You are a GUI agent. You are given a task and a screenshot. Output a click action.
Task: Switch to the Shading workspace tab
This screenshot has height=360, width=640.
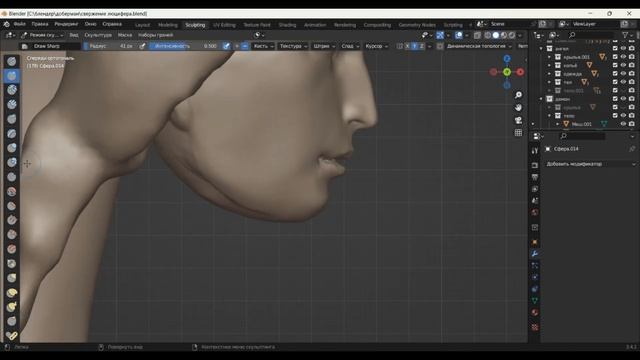(287, 25)
